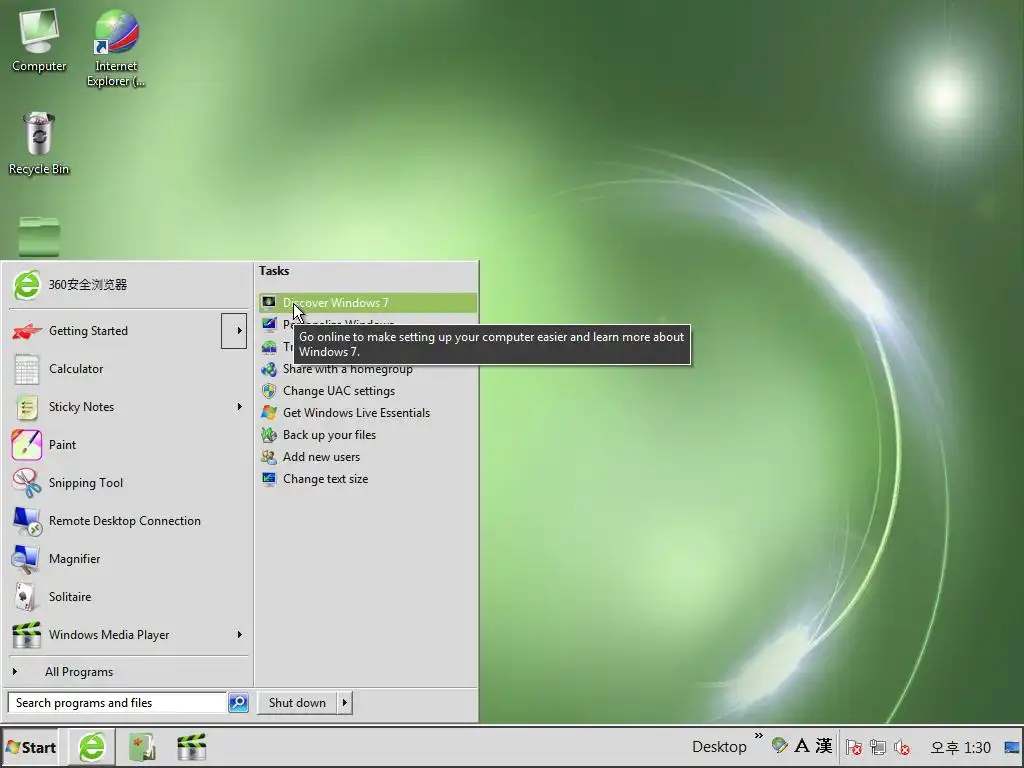
Task: Toggle the A input mode indicator
Action: tap(802, 746)
